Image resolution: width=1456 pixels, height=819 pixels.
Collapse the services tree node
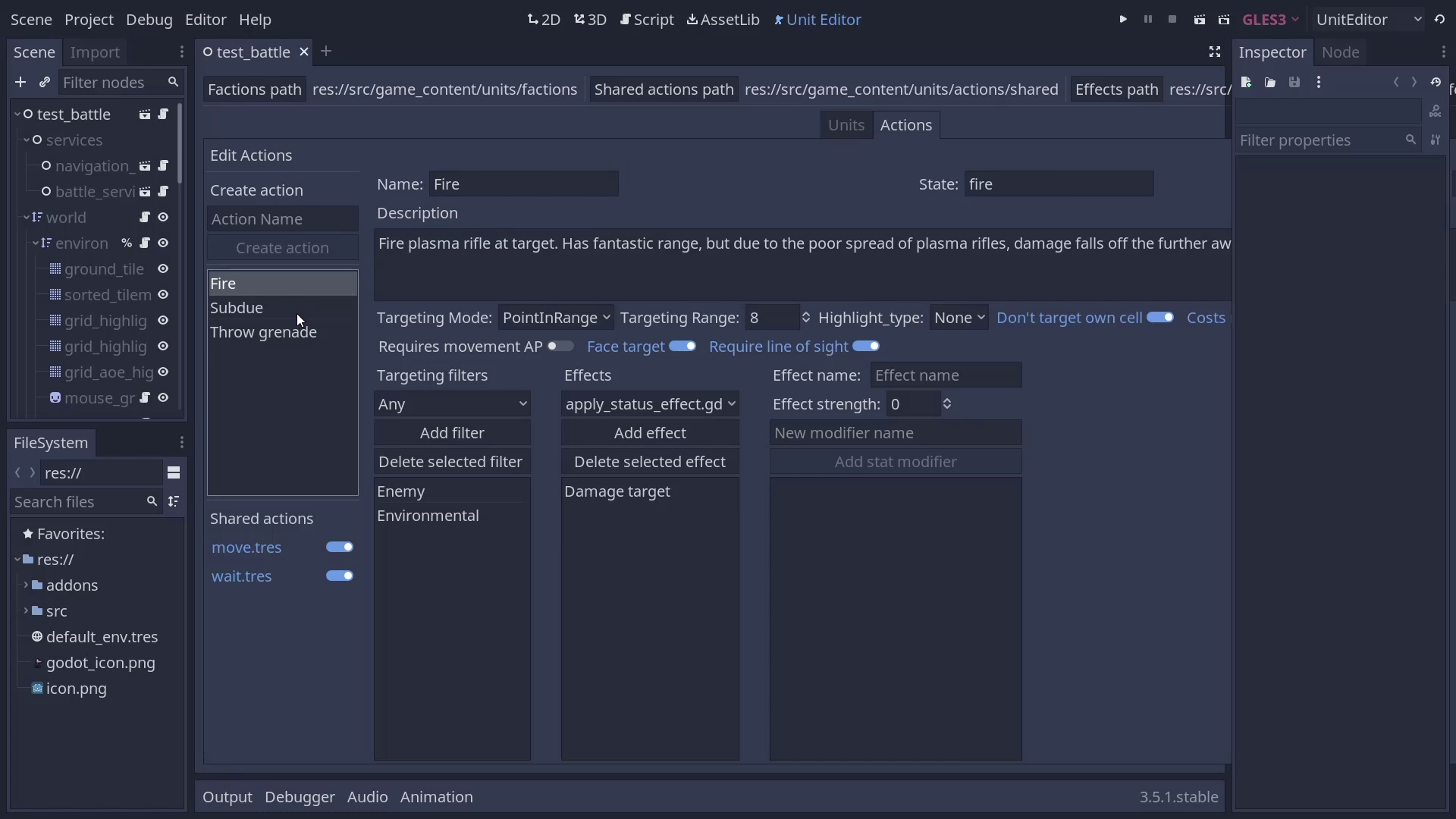coord(27,140)
